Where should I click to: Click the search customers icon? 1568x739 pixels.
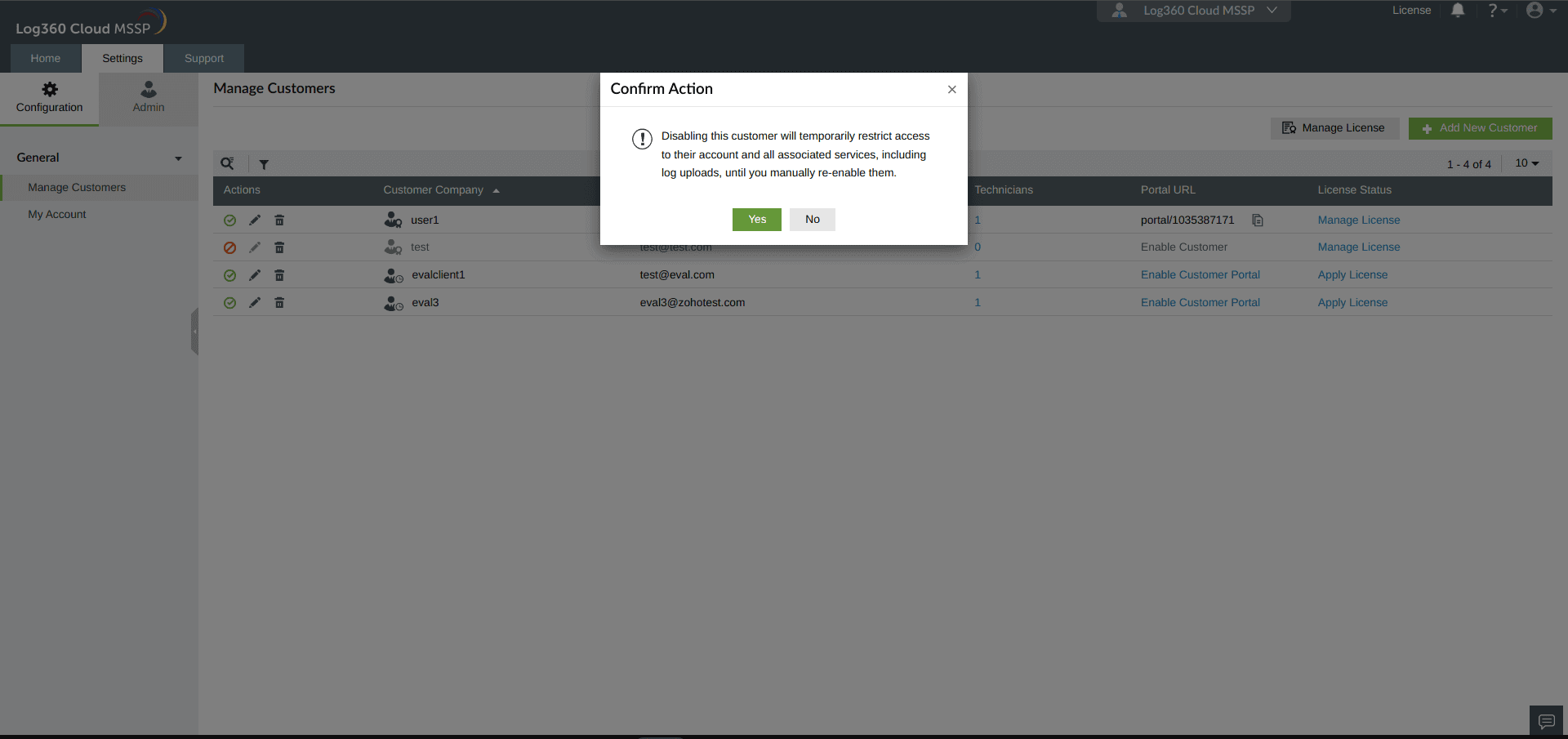point(228,163)
